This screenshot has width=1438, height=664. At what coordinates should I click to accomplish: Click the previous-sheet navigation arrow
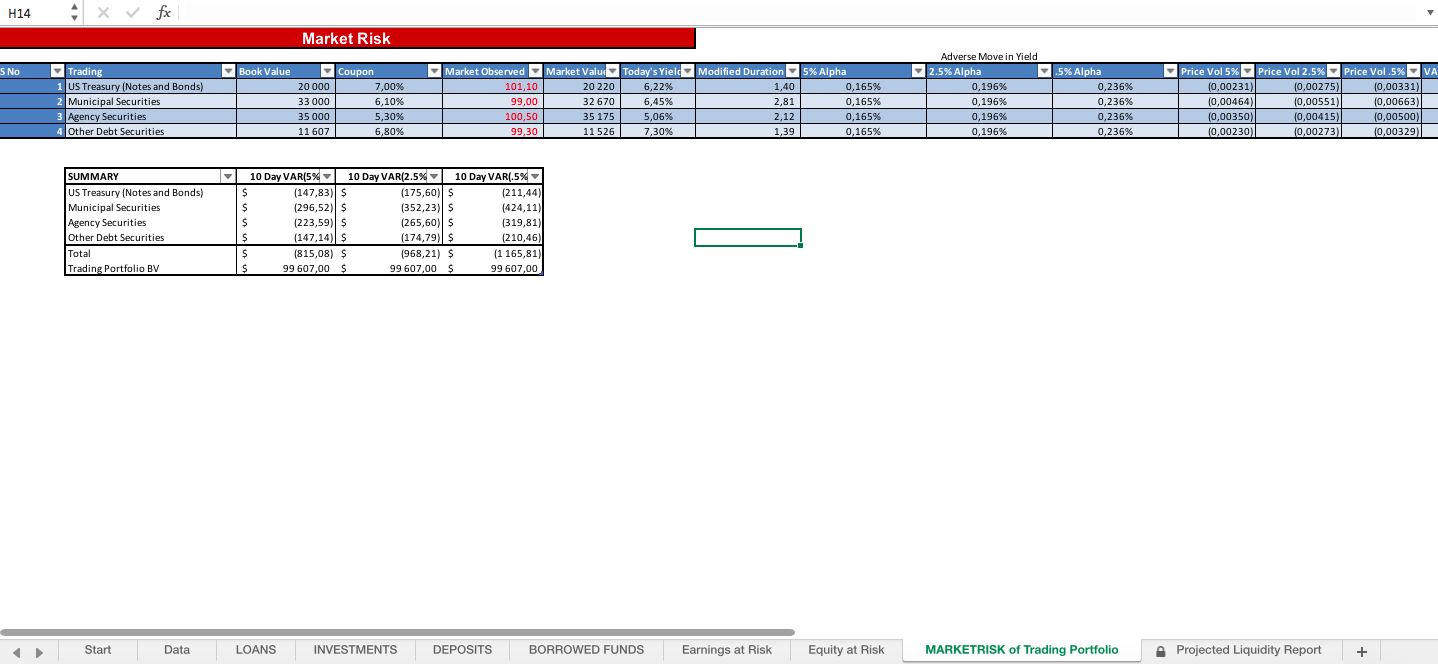click(15, 649)
